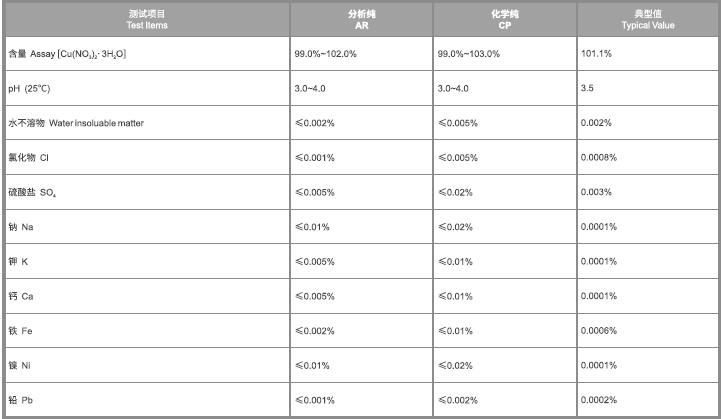
Task: Click the 99.0%~102.0% AR assay cell
Action: pos(325,53)
